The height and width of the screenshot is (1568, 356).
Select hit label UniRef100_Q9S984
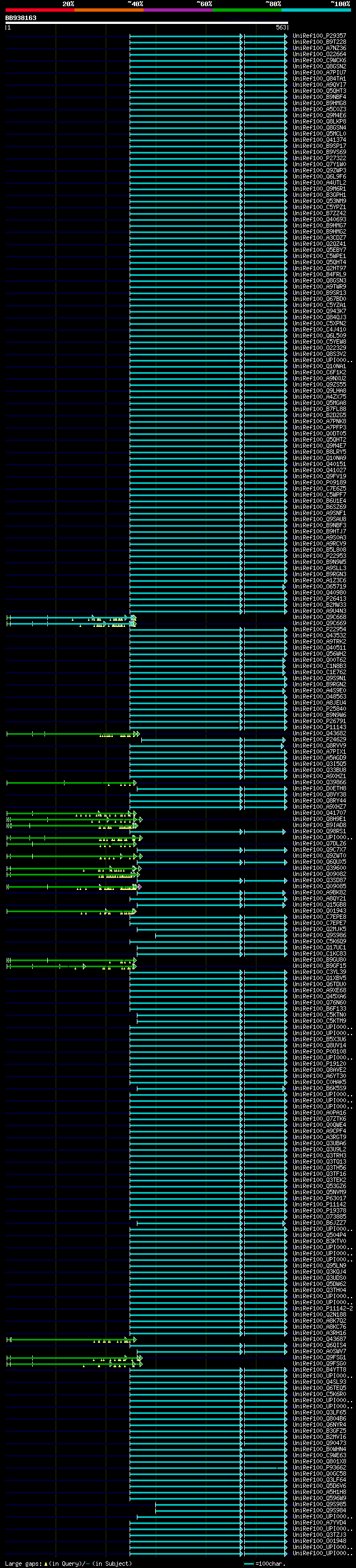319,1511
